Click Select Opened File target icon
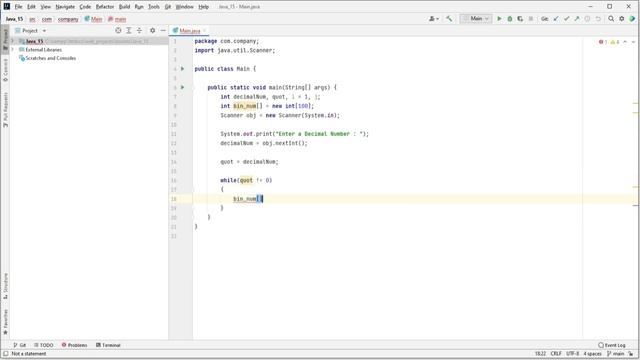 [118, 31]
